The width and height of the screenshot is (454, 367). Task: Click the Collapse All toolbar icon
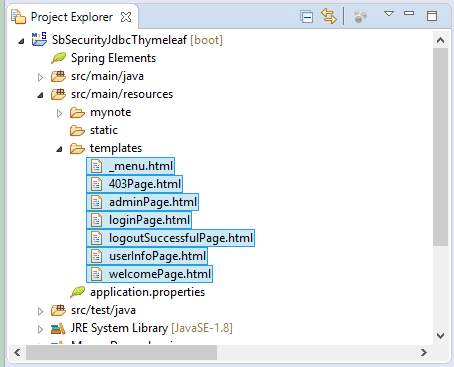pos(306,16)
